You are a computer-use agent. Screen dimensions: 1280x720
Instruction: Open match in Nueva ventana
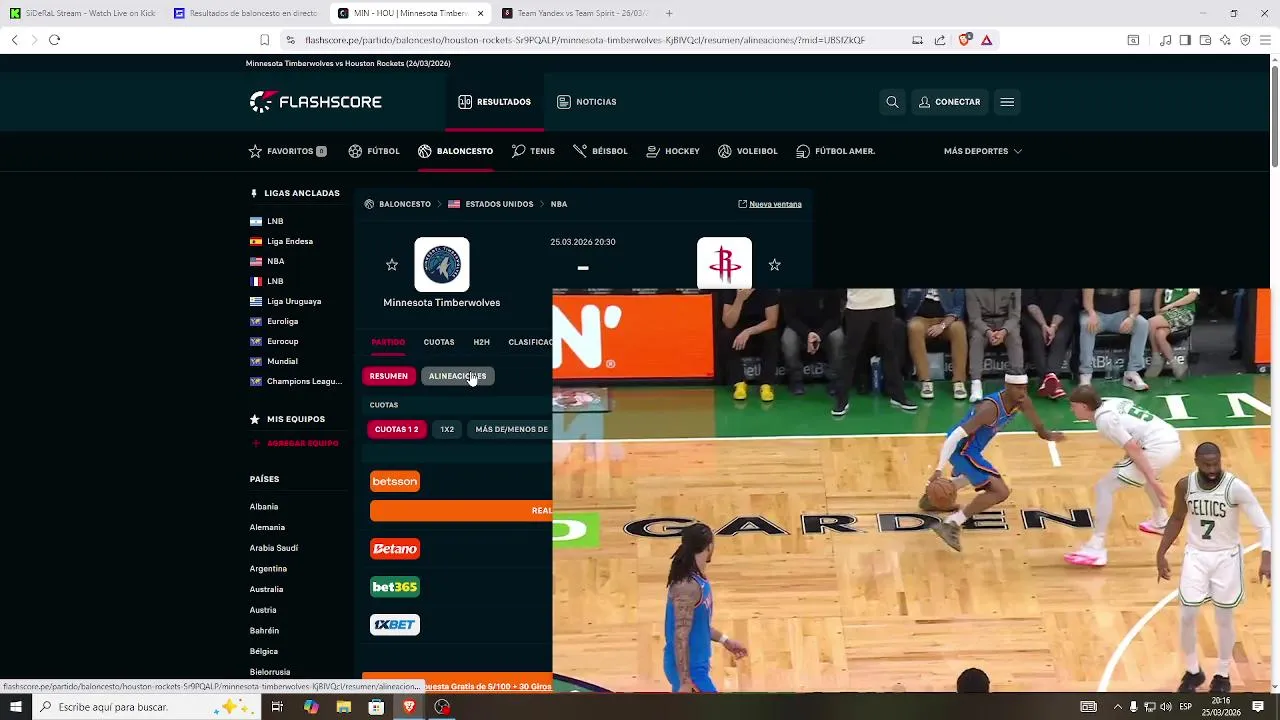(x=770, y=204)
